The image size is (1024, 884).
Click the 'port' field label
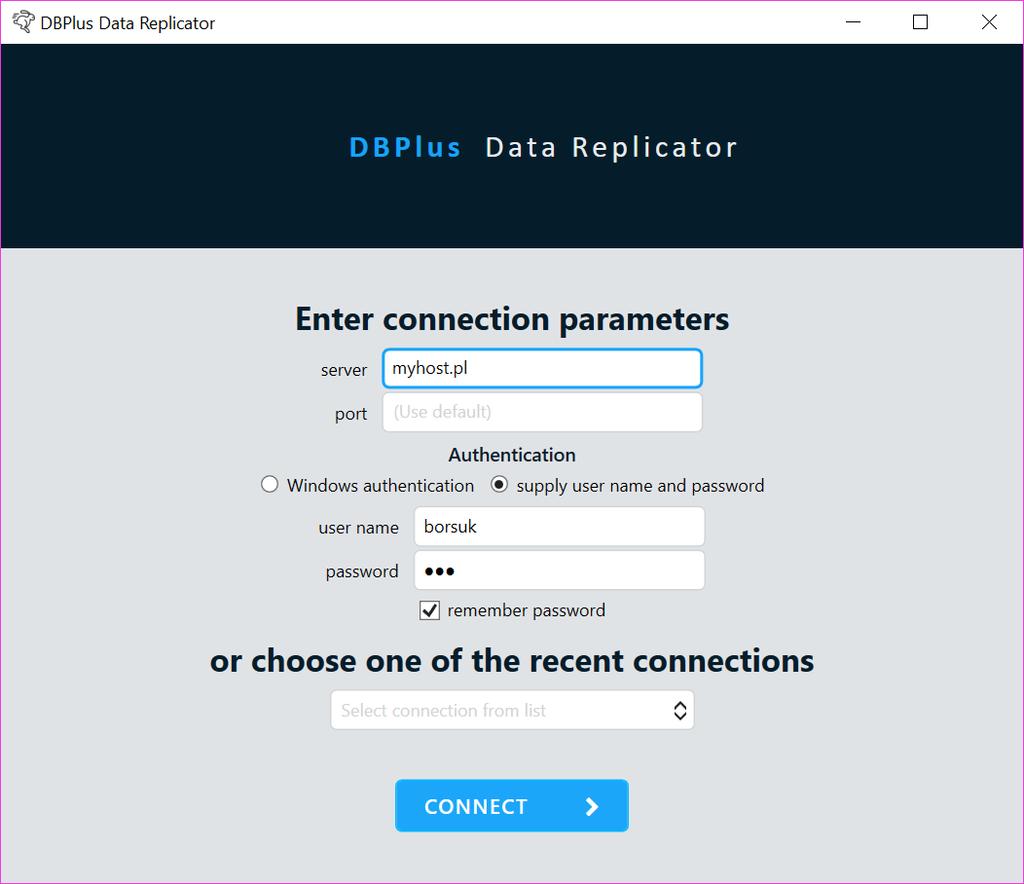click(351, 414)
